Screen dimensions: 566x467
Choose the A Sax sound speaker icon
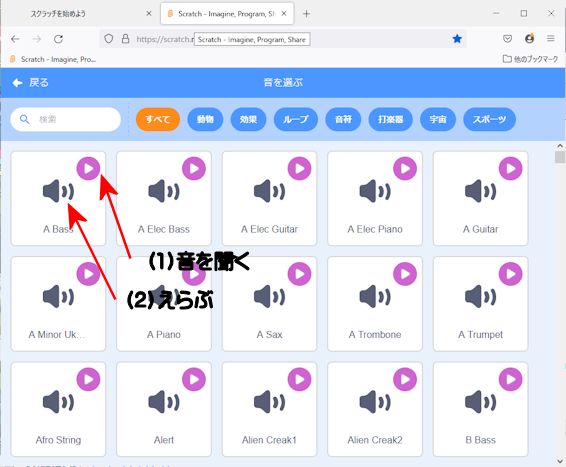coord(269,297)
